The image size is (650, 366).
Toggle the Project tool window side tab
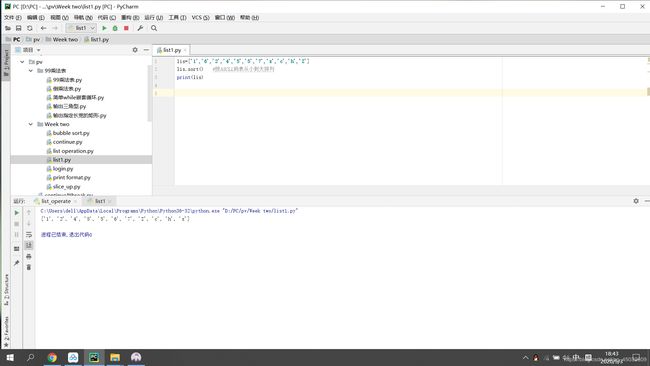click(x=6, y=63)
